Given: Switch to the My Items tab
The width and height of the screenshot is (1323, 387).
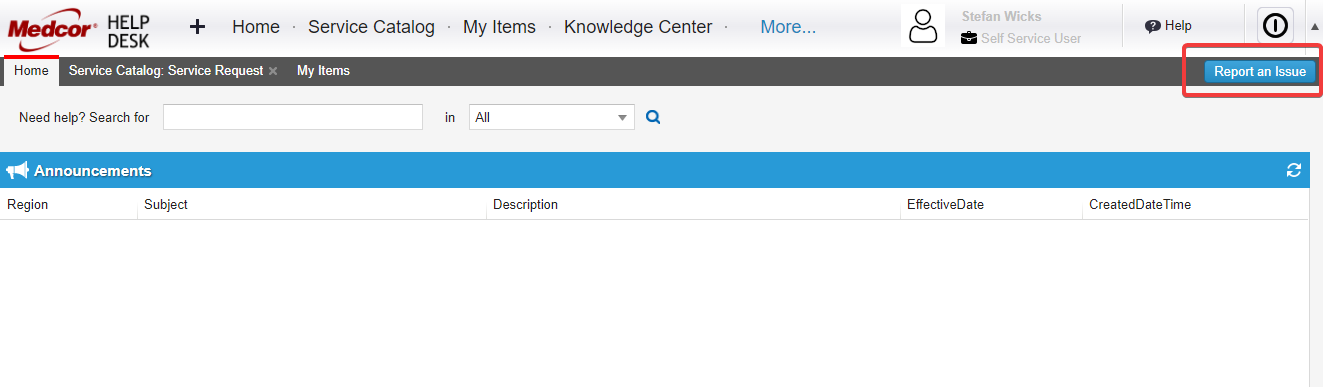Looking at the screenshot, I should (x=323, y=71).
